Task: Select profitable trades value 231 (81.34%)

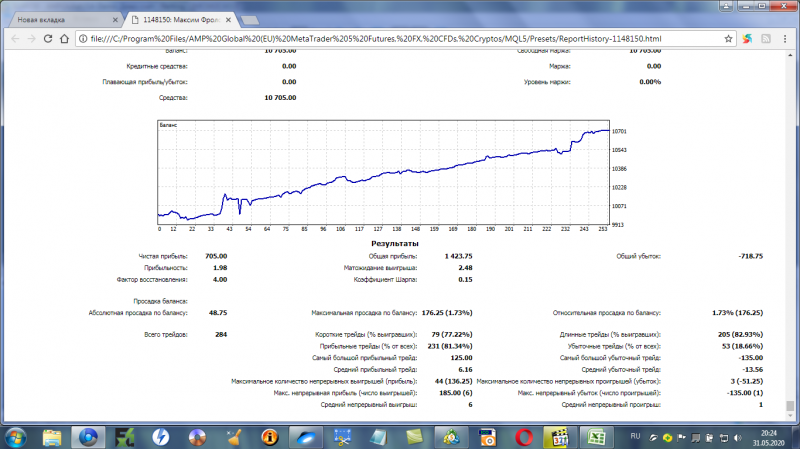Action: 449,346
